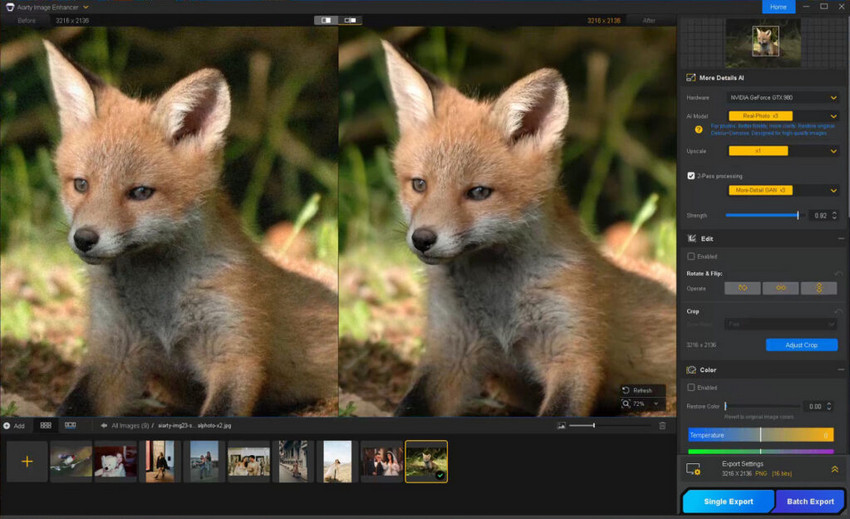The image size is (850, 519).
Task: Click the Batch Export button
Action: click(810, 502)
